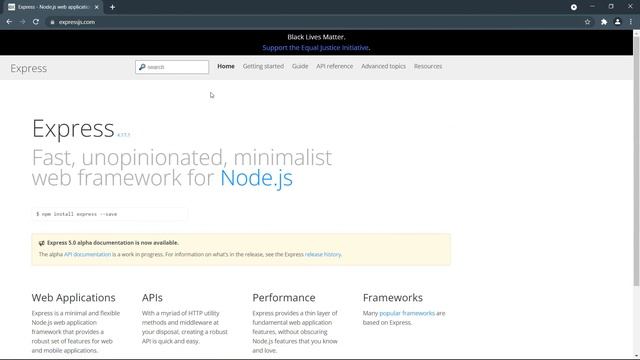Click the npm install express command box
Viewport: 640px width, 360px height.
pos(109,214)
